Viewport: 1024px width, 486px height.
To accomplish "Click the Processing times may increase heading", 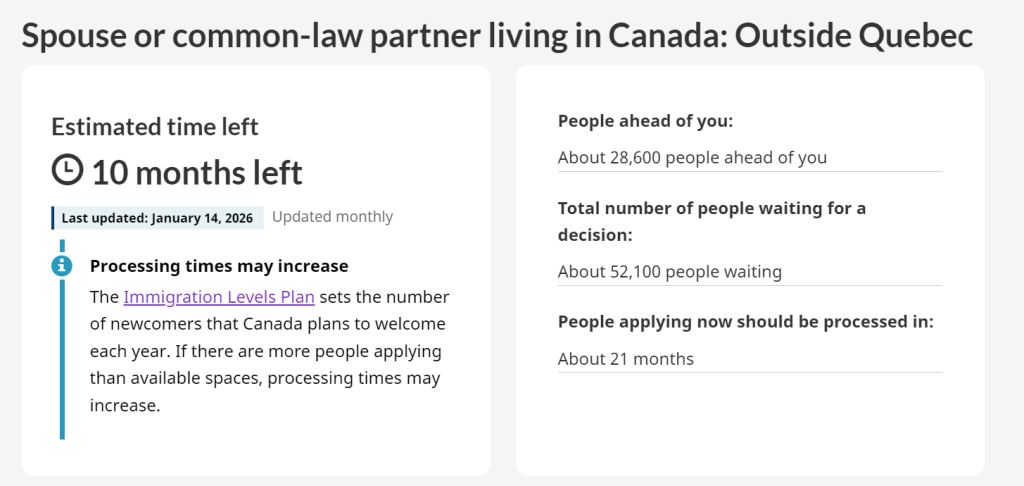I will click(x=219, y=266).
